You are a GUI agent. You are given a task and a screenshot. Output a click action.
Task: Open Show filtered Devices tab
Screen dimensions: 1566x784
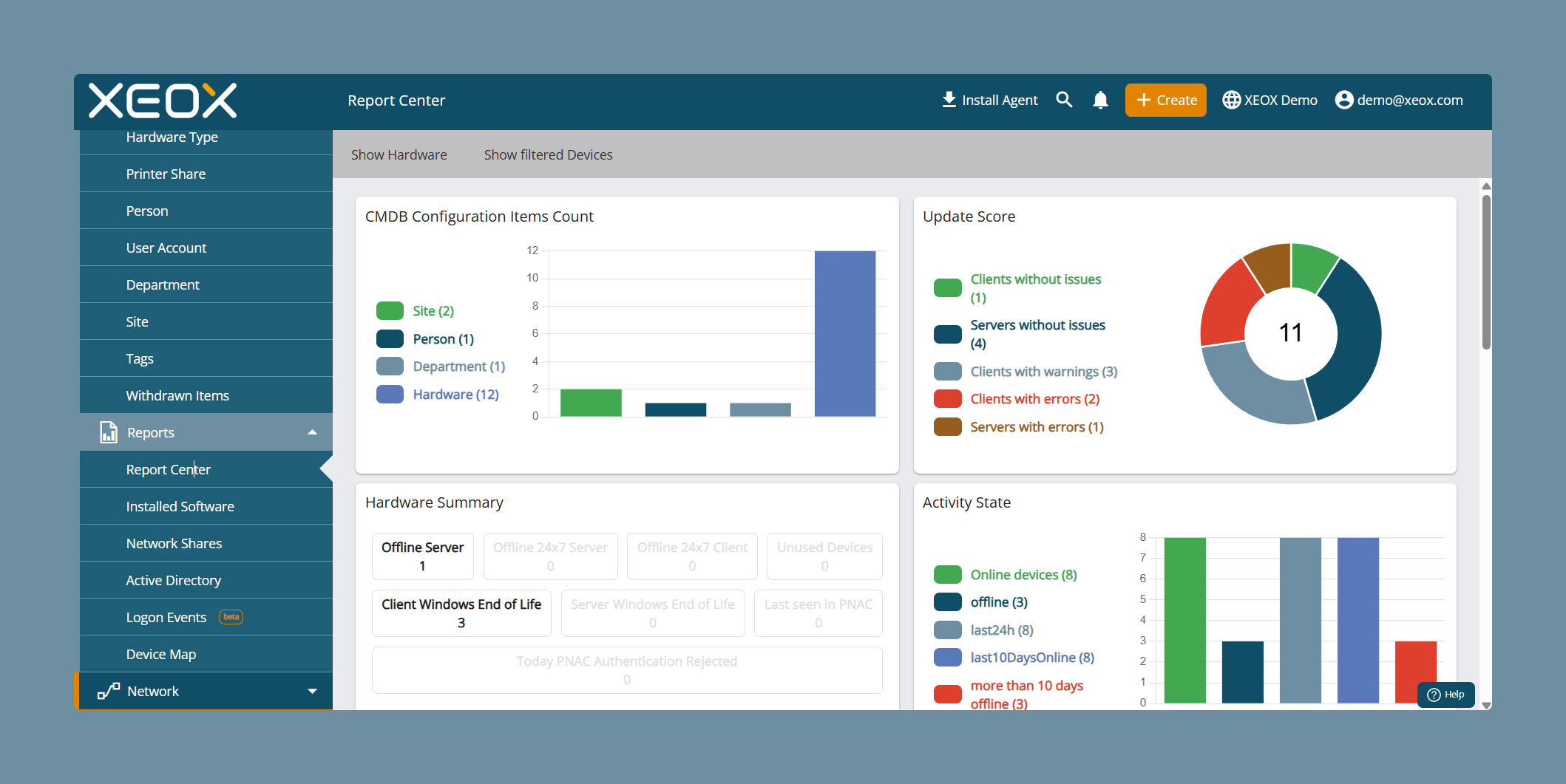point(548,154)
